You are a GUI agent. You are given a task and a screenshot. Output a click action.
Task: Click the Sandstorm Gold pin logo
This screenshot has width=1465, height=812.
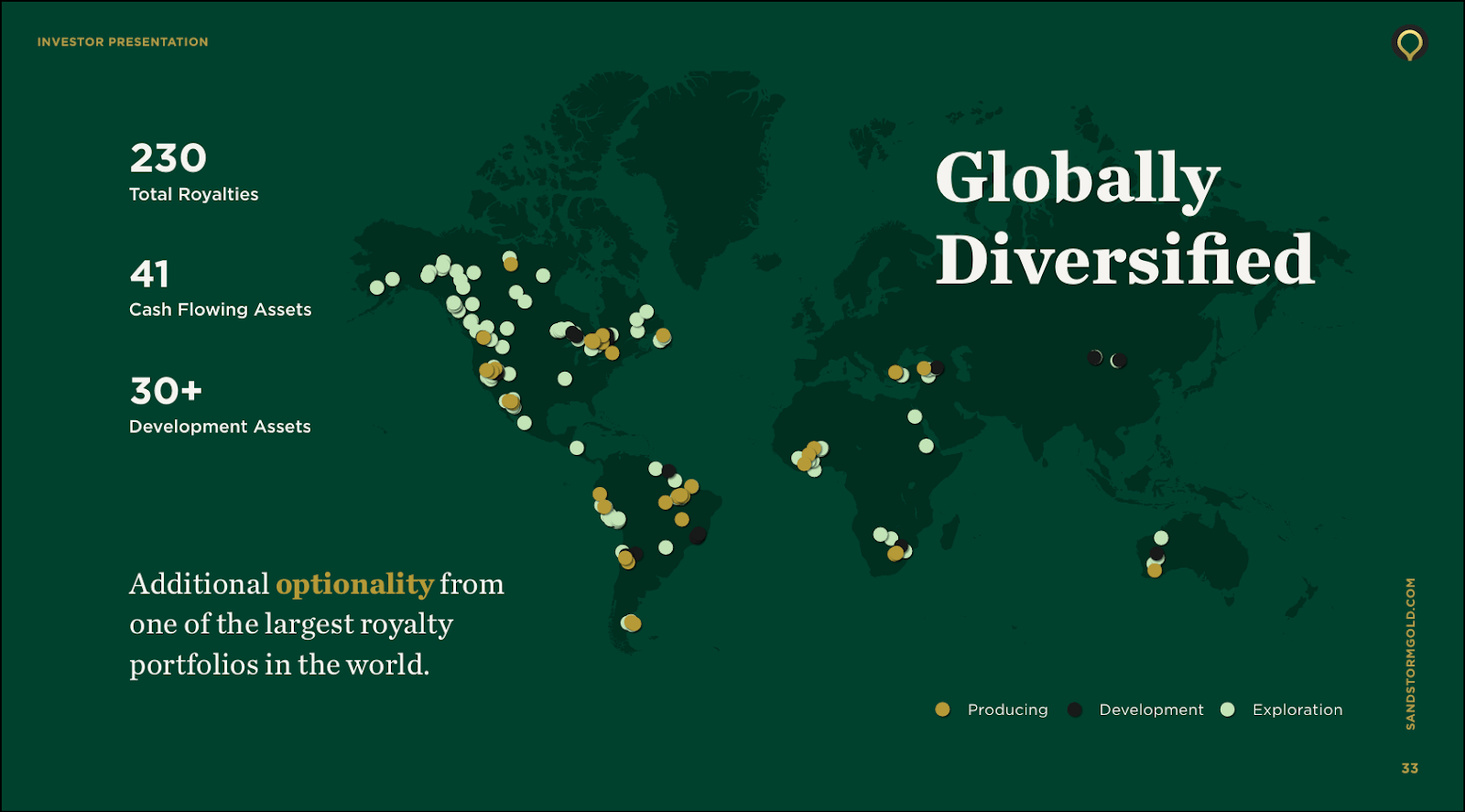[x=1409, y=43]
